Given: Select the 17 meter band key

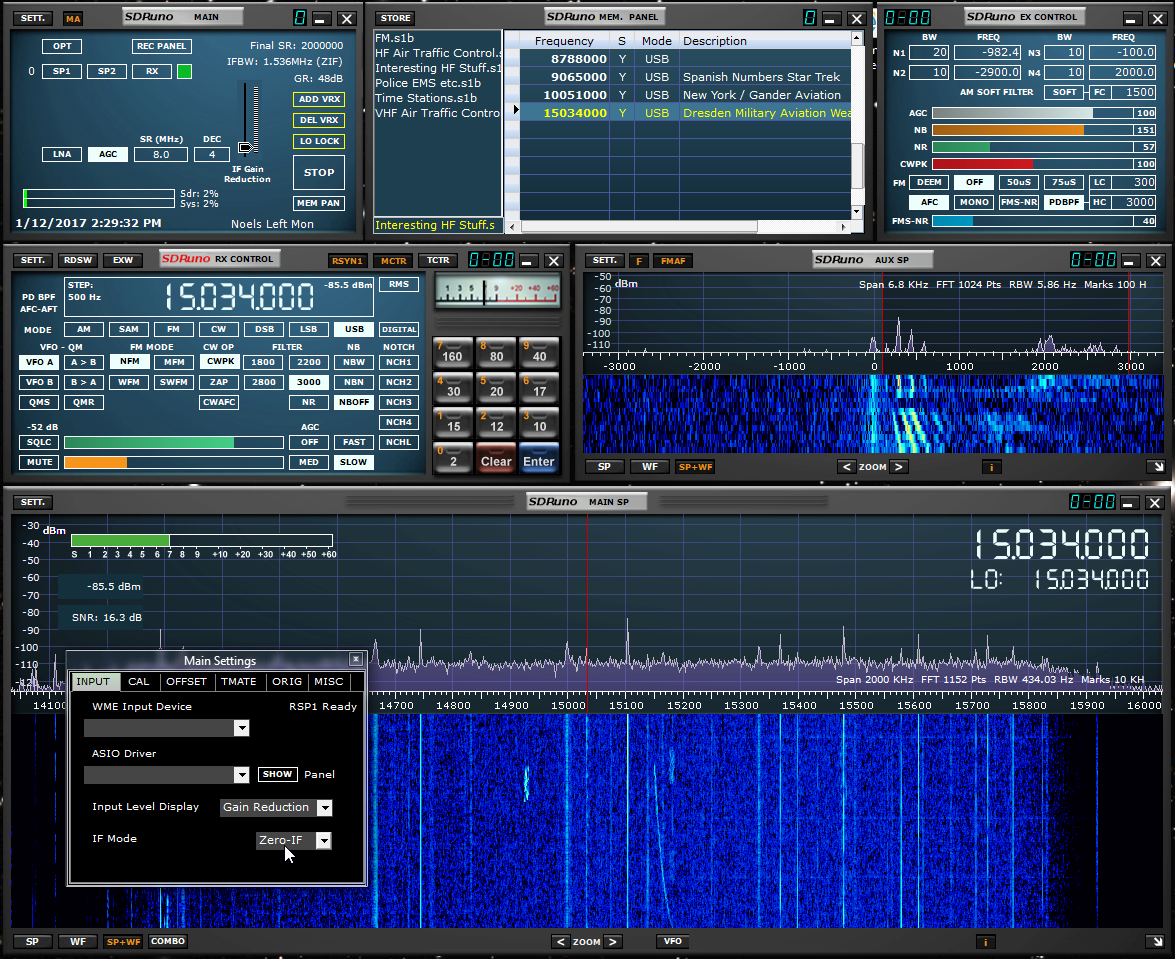Looking at the screenshot, I should (x=539, y=387).
